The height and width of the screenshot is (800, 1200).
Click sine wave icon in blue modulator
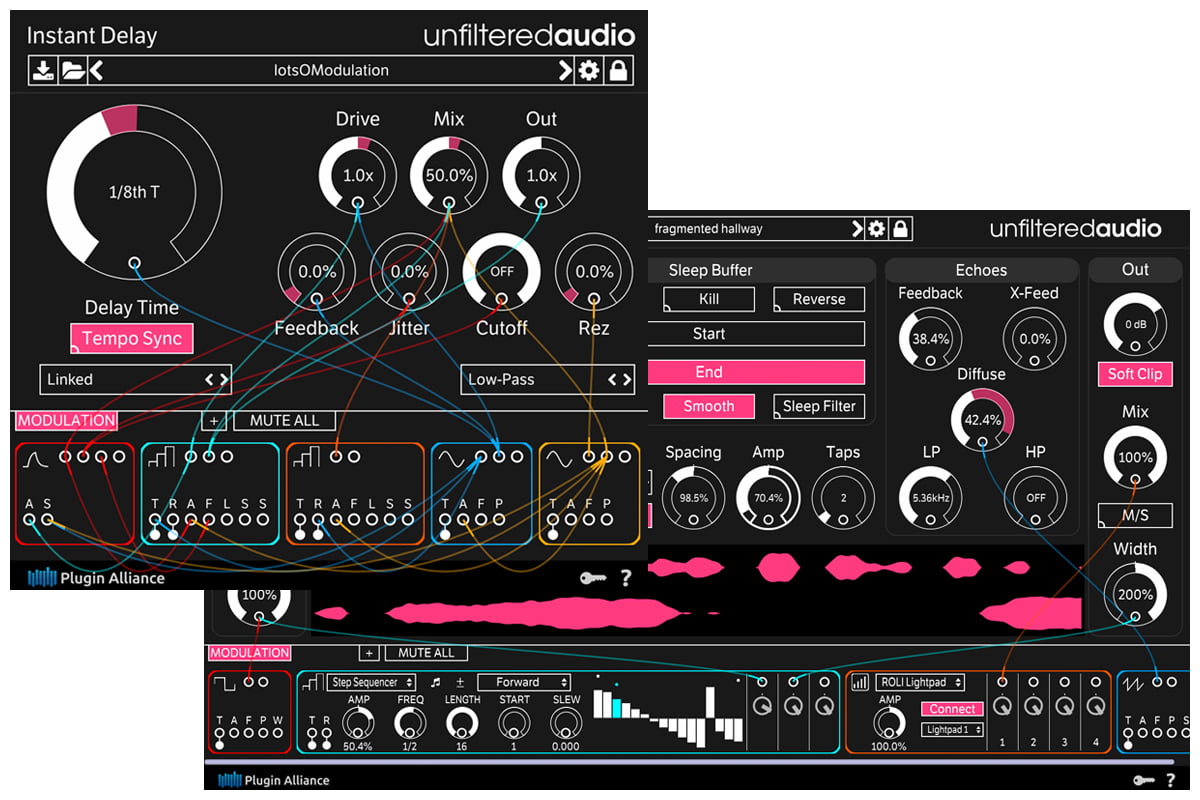pos(451,459)
